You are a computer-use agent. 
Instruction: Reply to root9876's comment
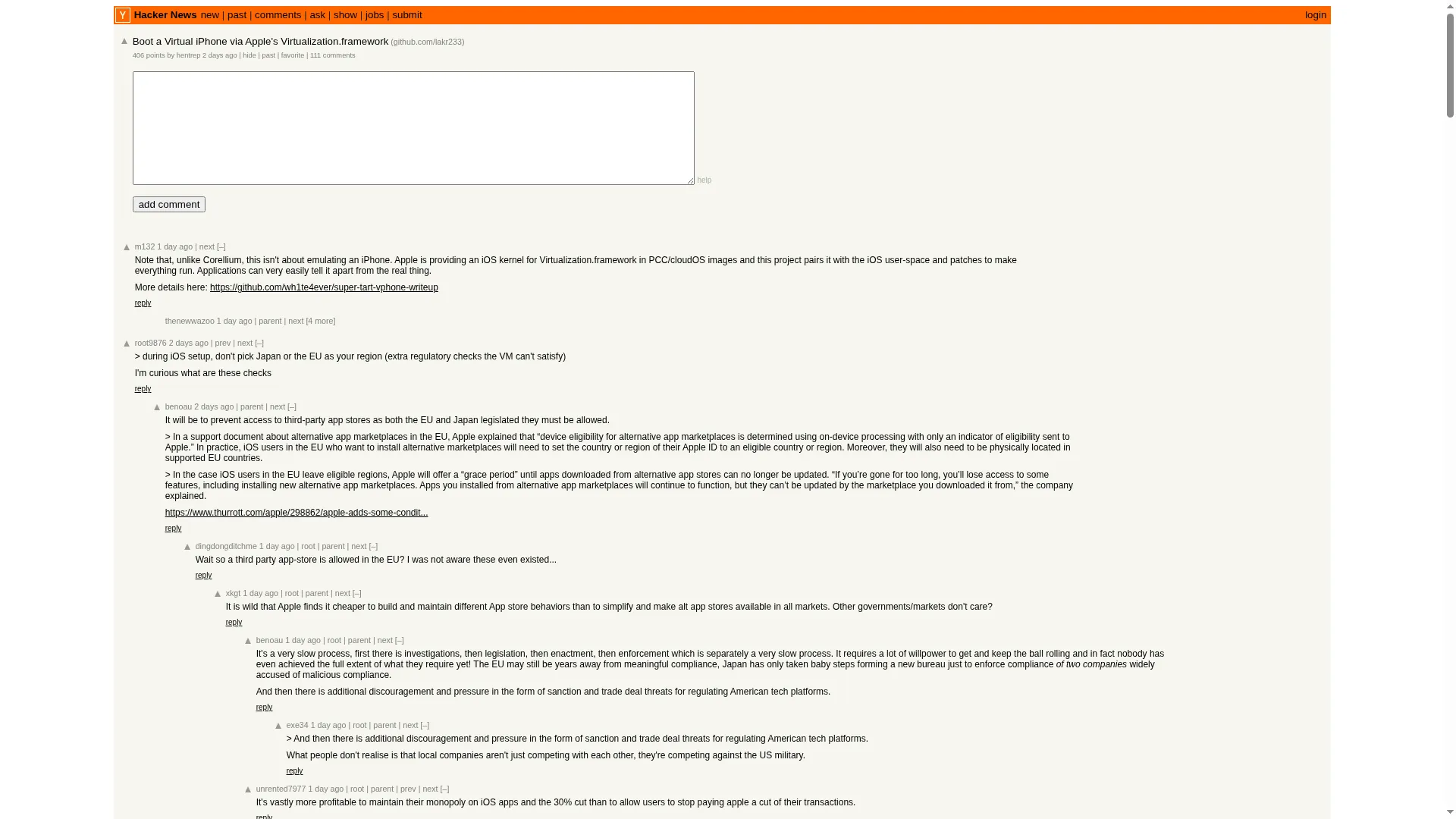coord(143,389)
